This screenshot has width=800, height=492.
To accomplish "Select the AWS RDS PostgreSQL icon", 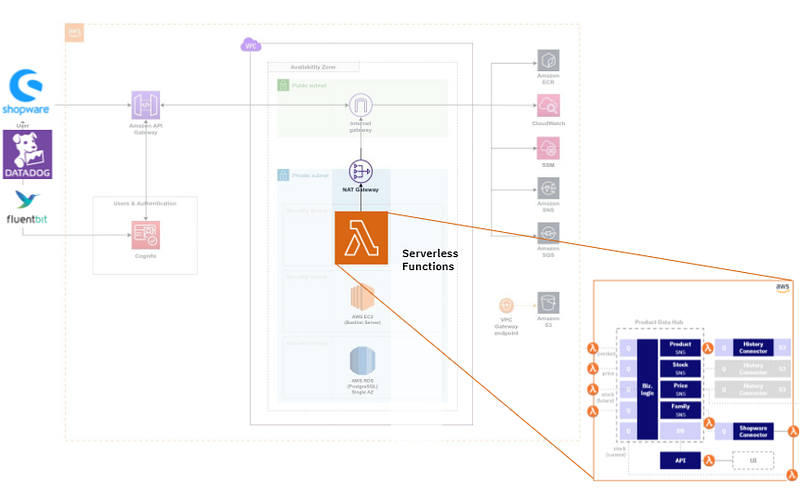I will 362,360.
